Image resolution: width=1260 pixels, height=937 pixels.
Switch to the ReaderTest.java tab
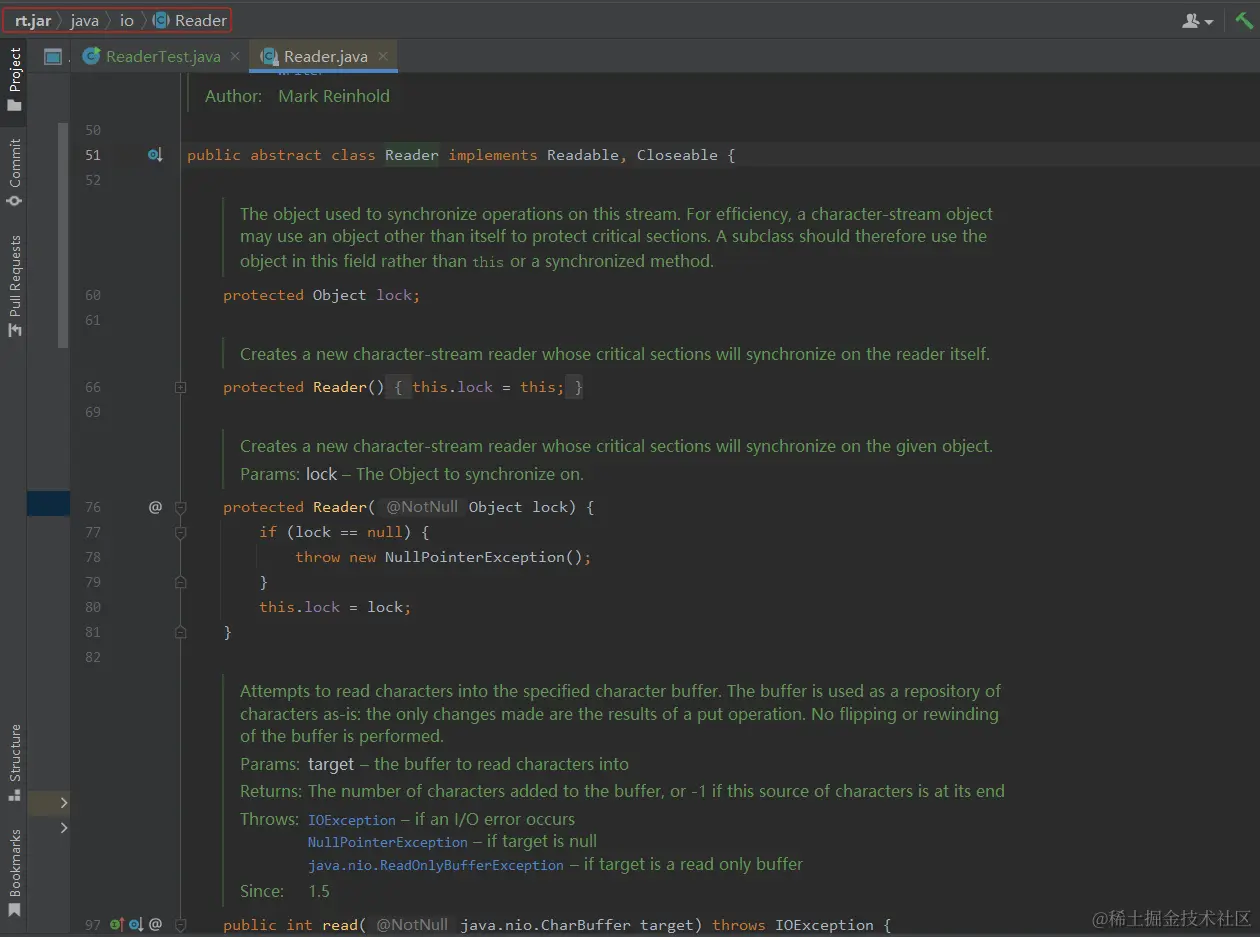tap(163, 56)
